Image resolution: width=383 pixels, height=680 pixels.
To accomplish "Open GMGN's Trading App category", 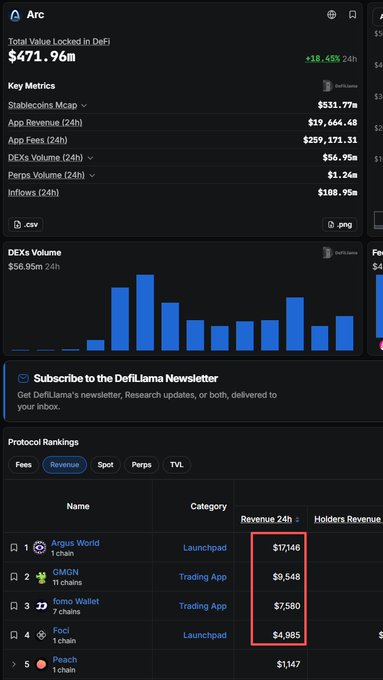I will (x=203, y=577).
